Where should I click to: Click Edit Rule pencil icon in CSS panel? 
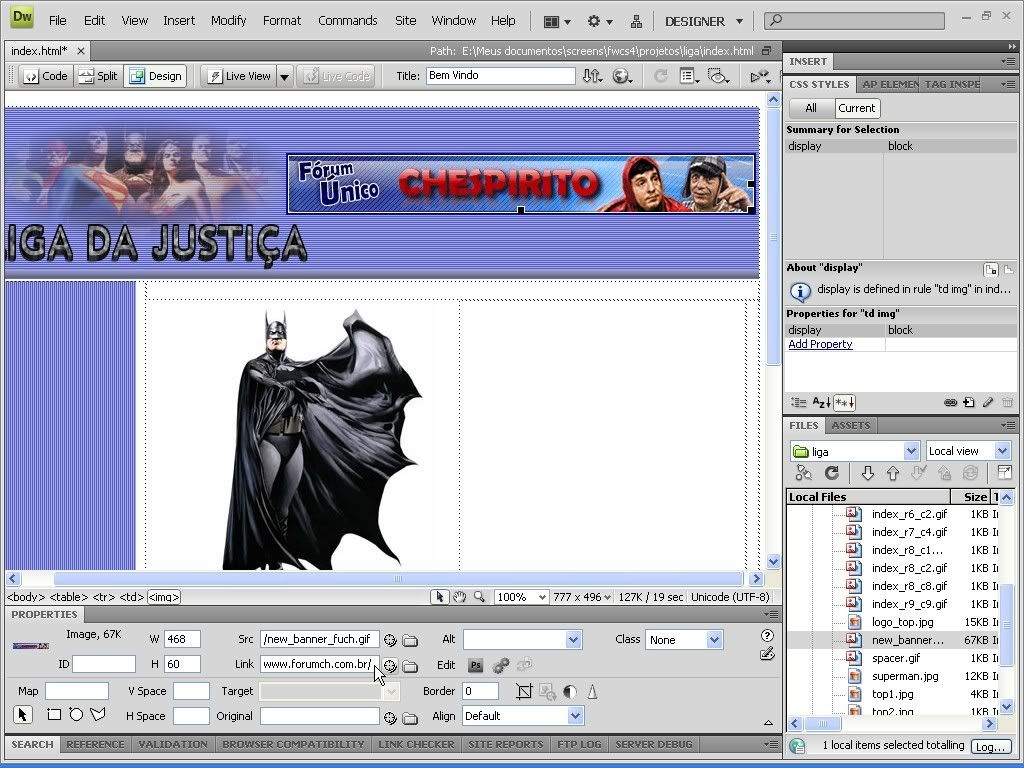[988, 403]
